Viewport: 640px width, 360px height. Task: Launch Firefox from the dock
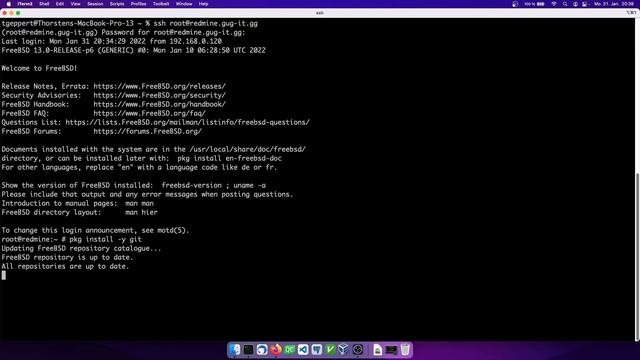coord(276,350)
